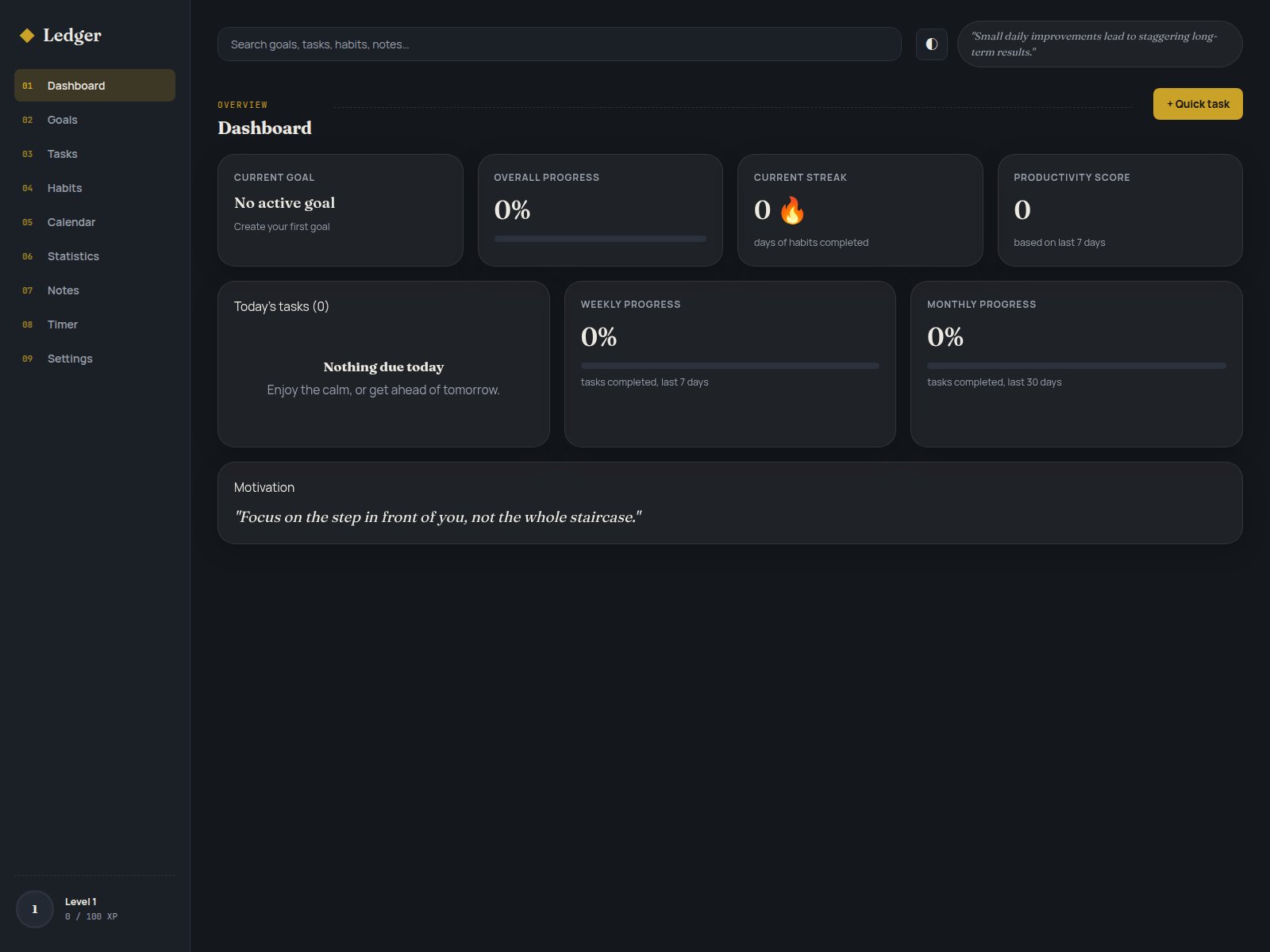Click 'Create your first goal' text
The width and height of the screenshot is (1270, 952).
[282, 227]
